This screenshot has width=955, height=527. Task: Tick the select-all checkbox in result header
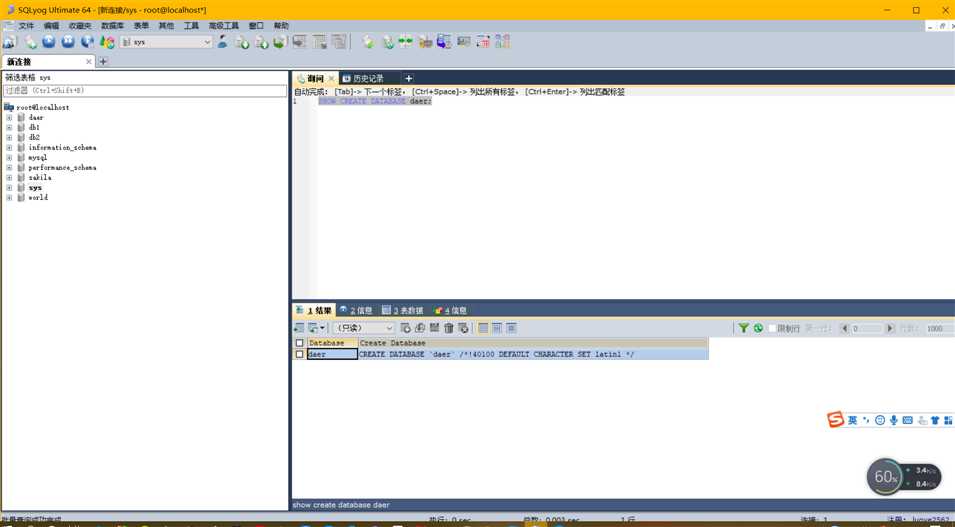pos(299,343)
